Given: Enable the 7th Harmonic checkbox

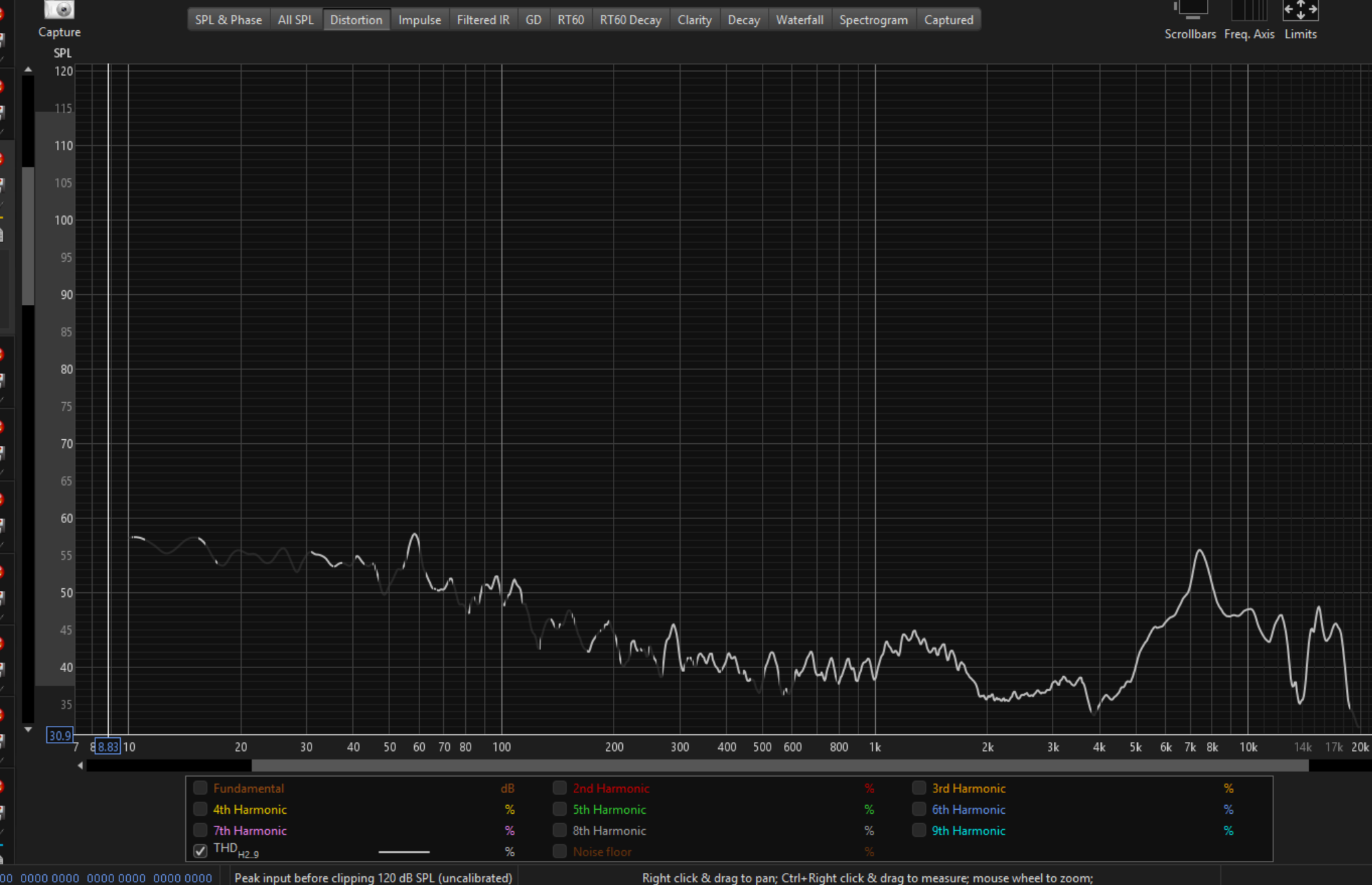Looking at the screenshot, I should (200, 830).
